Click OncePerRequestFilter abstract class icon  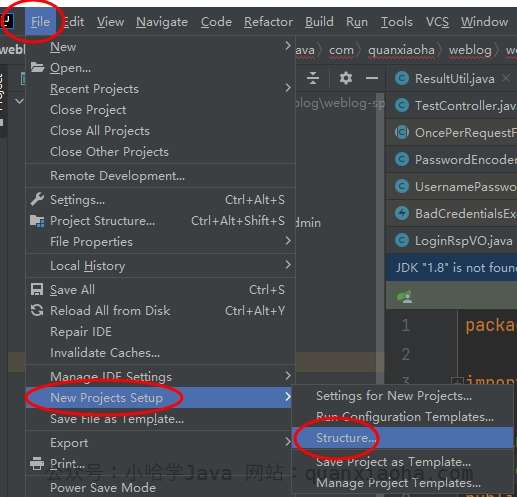pos(402,133)
